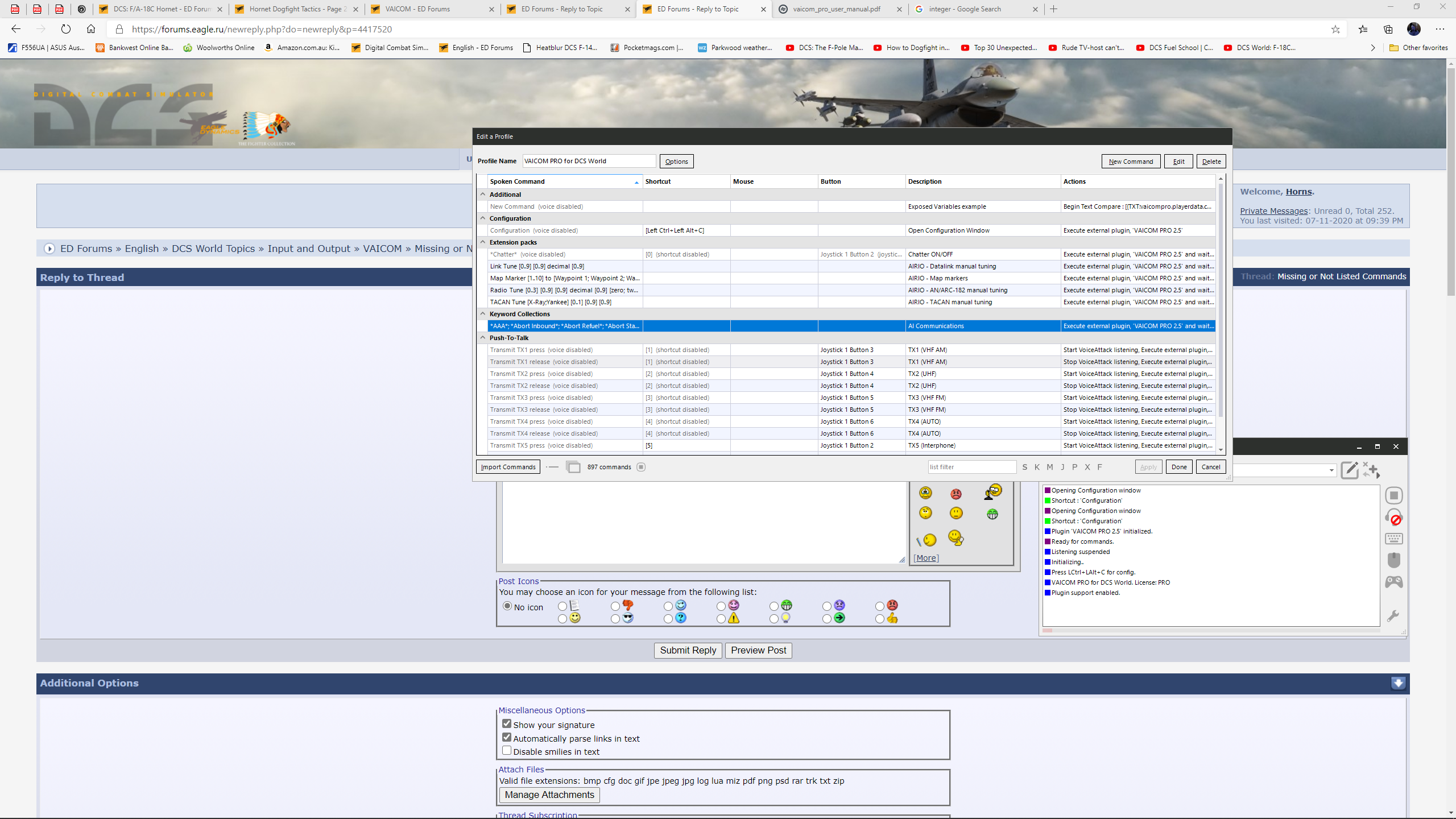Select the question mark post icon radio
The height and width of the screenshot is (819, 1456).
(668, 619)
